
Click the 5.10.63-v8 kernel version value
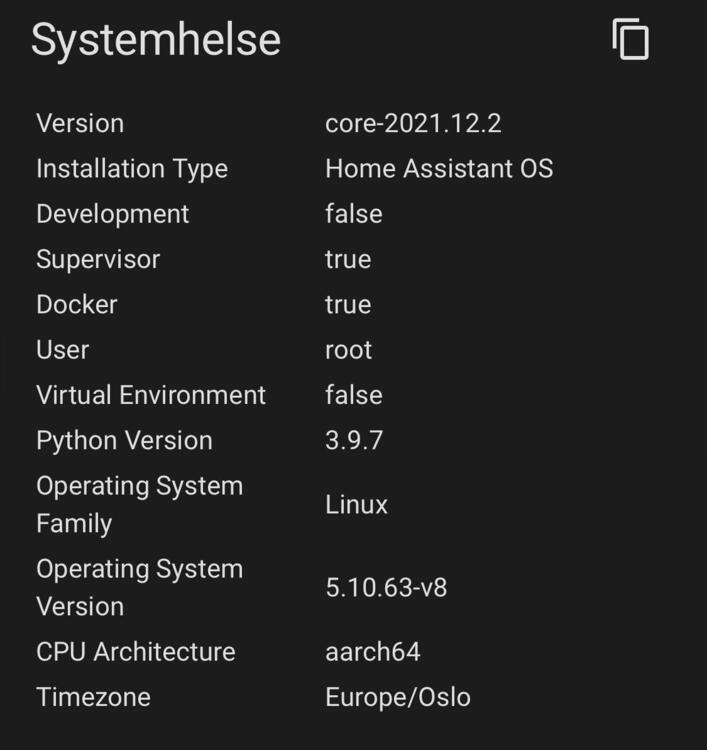(x=386, y=587)
